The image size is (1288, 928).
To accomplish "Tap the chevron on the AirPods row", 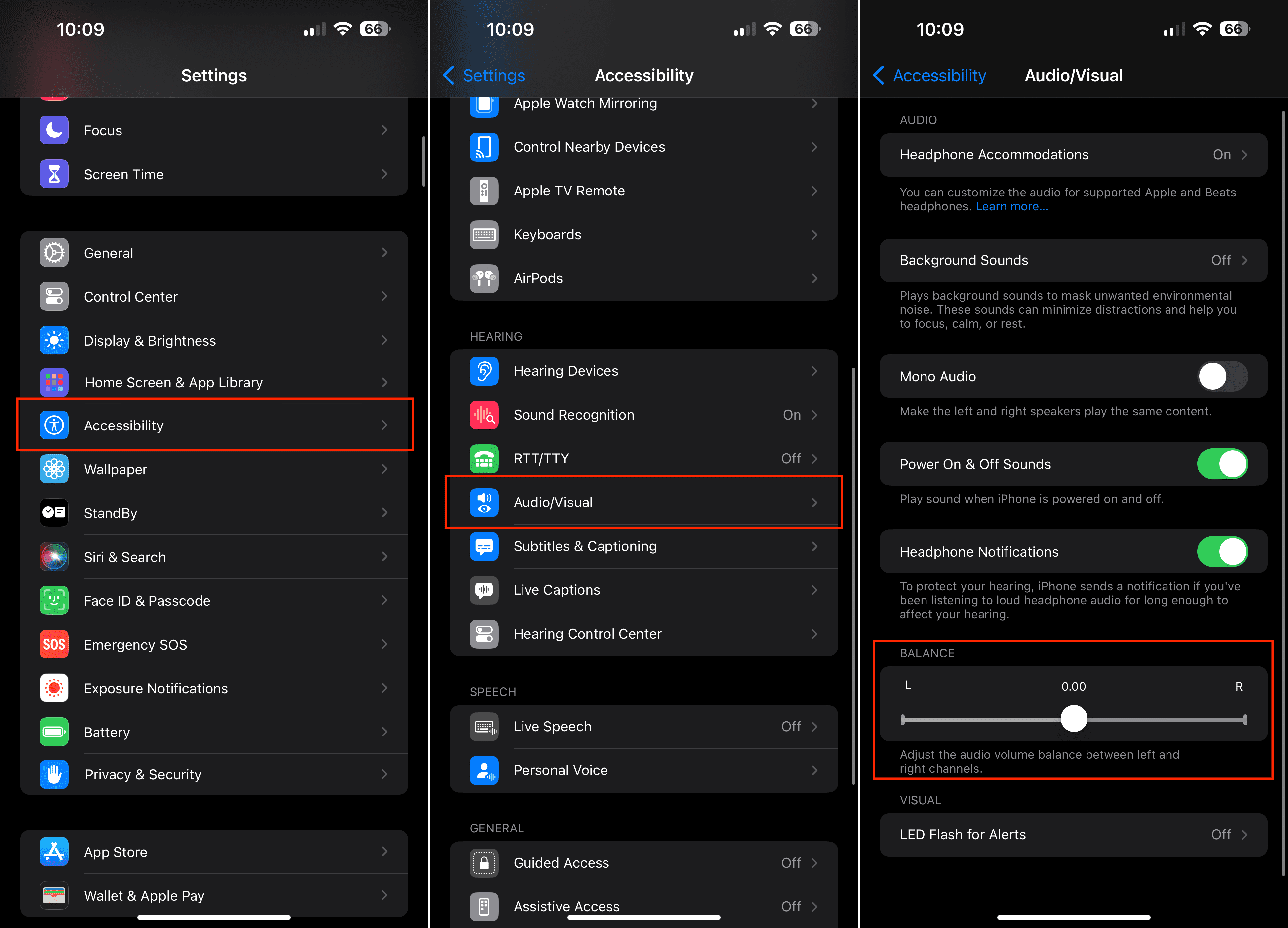I will 814,278.
